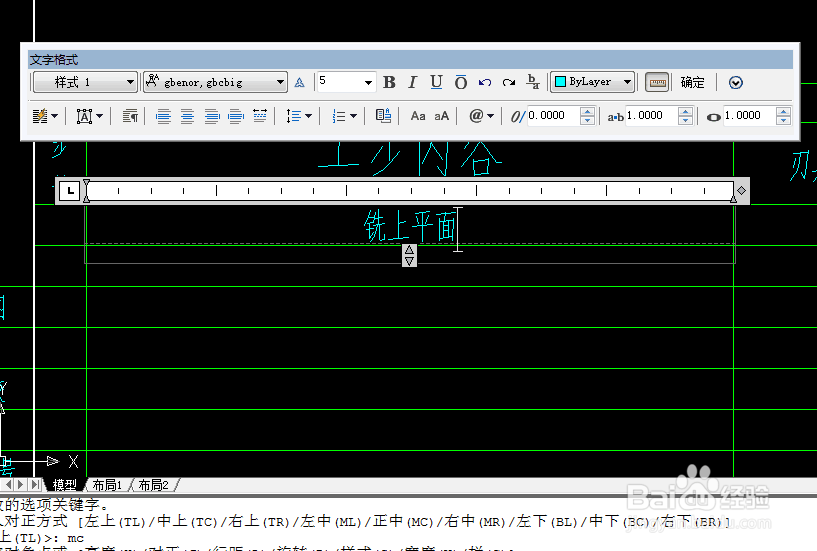Increase the oblique angle value

click(587, 111)
